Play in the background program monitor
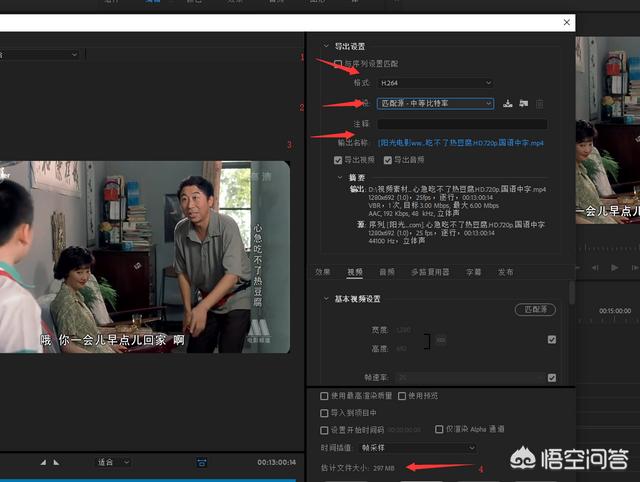This screenshot has width=640, height=482. pyautogui.click(x=614, y=268)
